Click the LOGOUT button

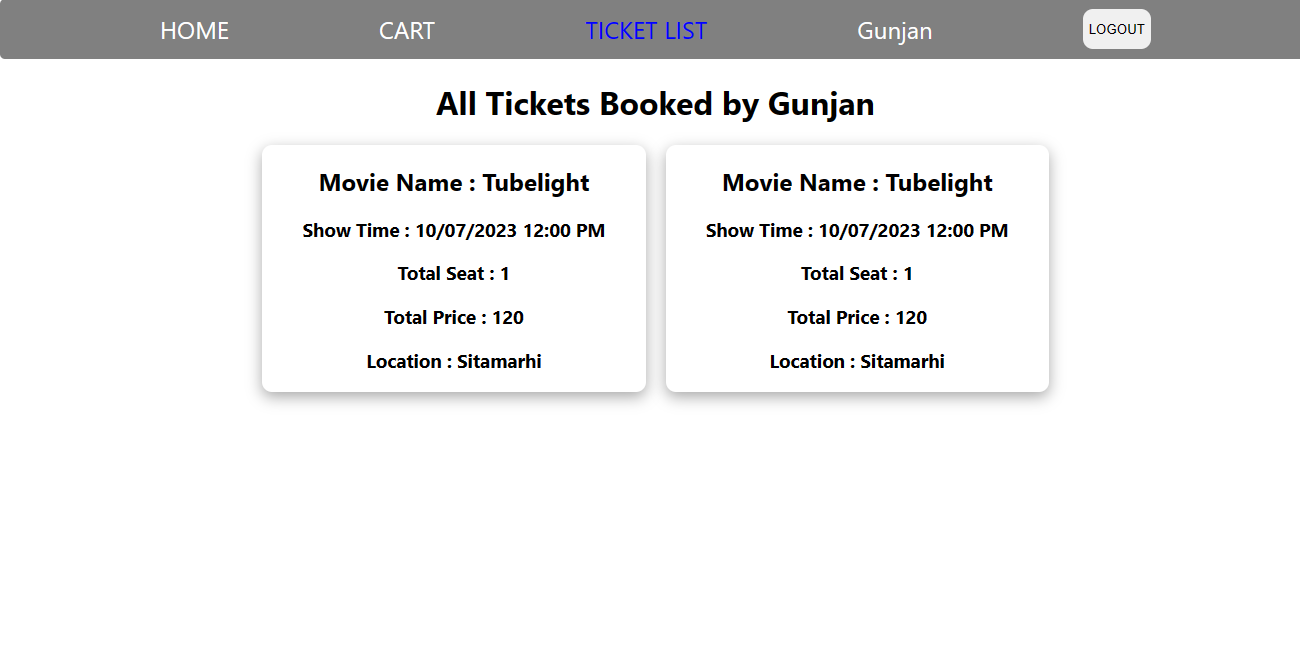[x=1116, y=29]
